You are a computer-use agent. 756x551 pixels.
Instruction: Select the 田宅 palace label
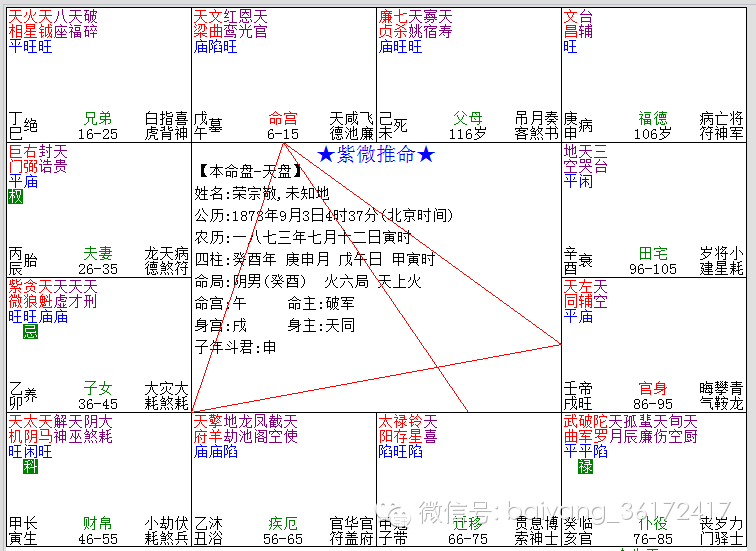tap(653, 253)
